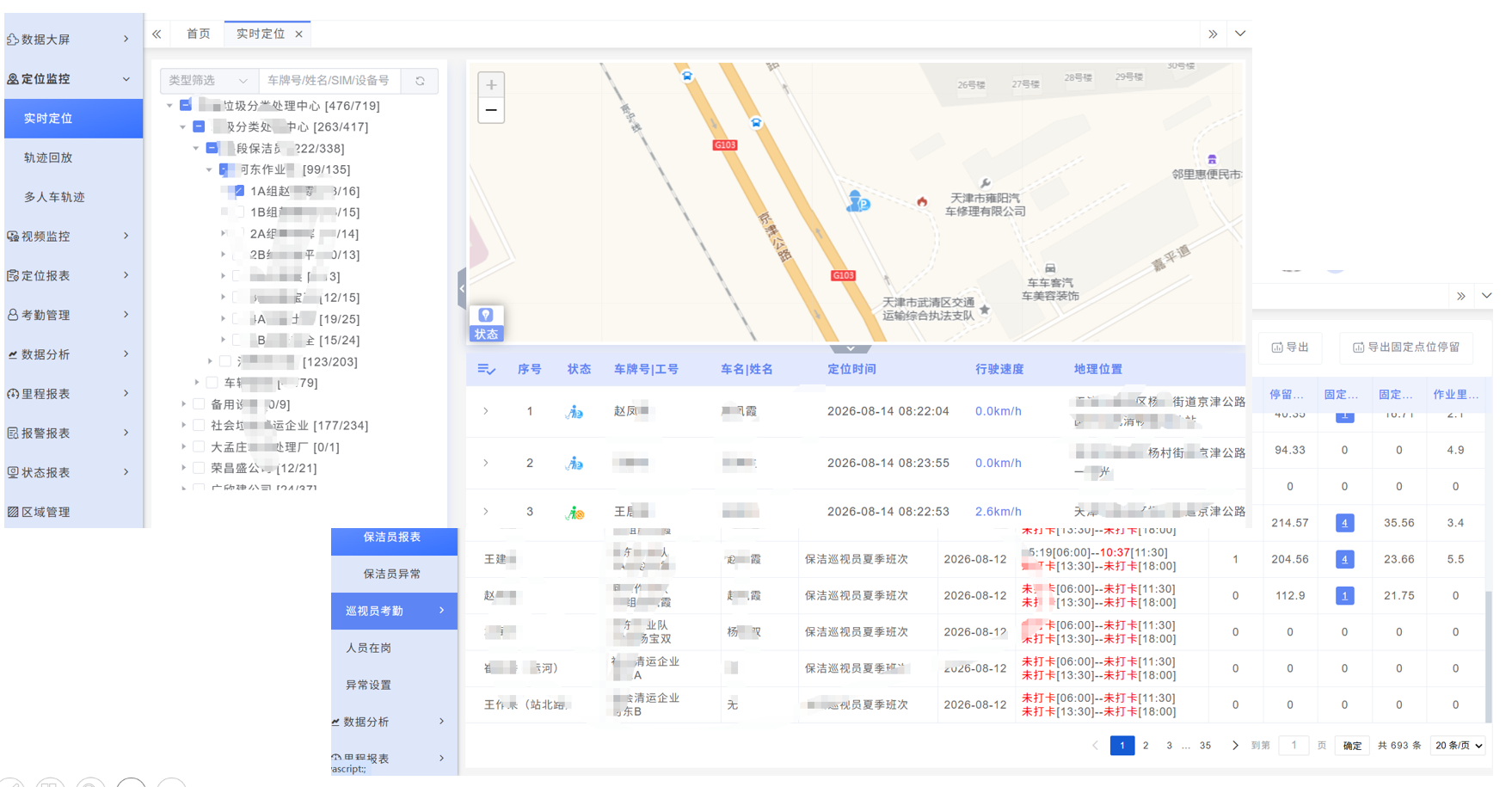Collapse the 河东作业 [99/135] tree node
1512x787 pixels.
point(209,170)
